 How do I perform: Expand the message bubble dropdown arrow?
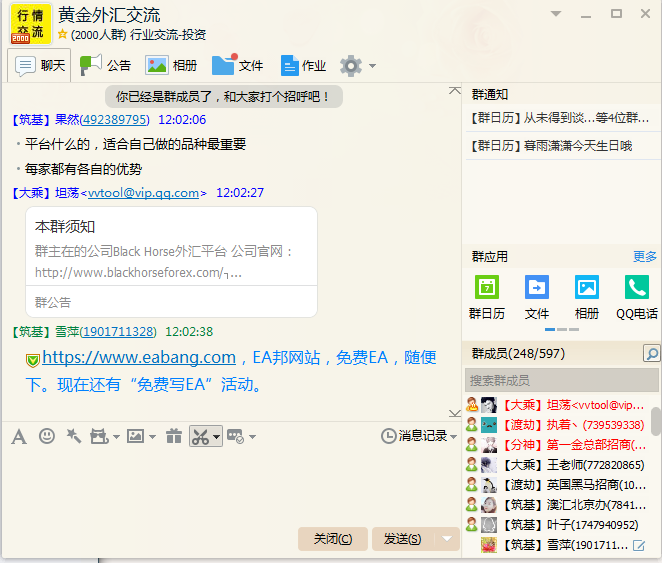[252, 437]
